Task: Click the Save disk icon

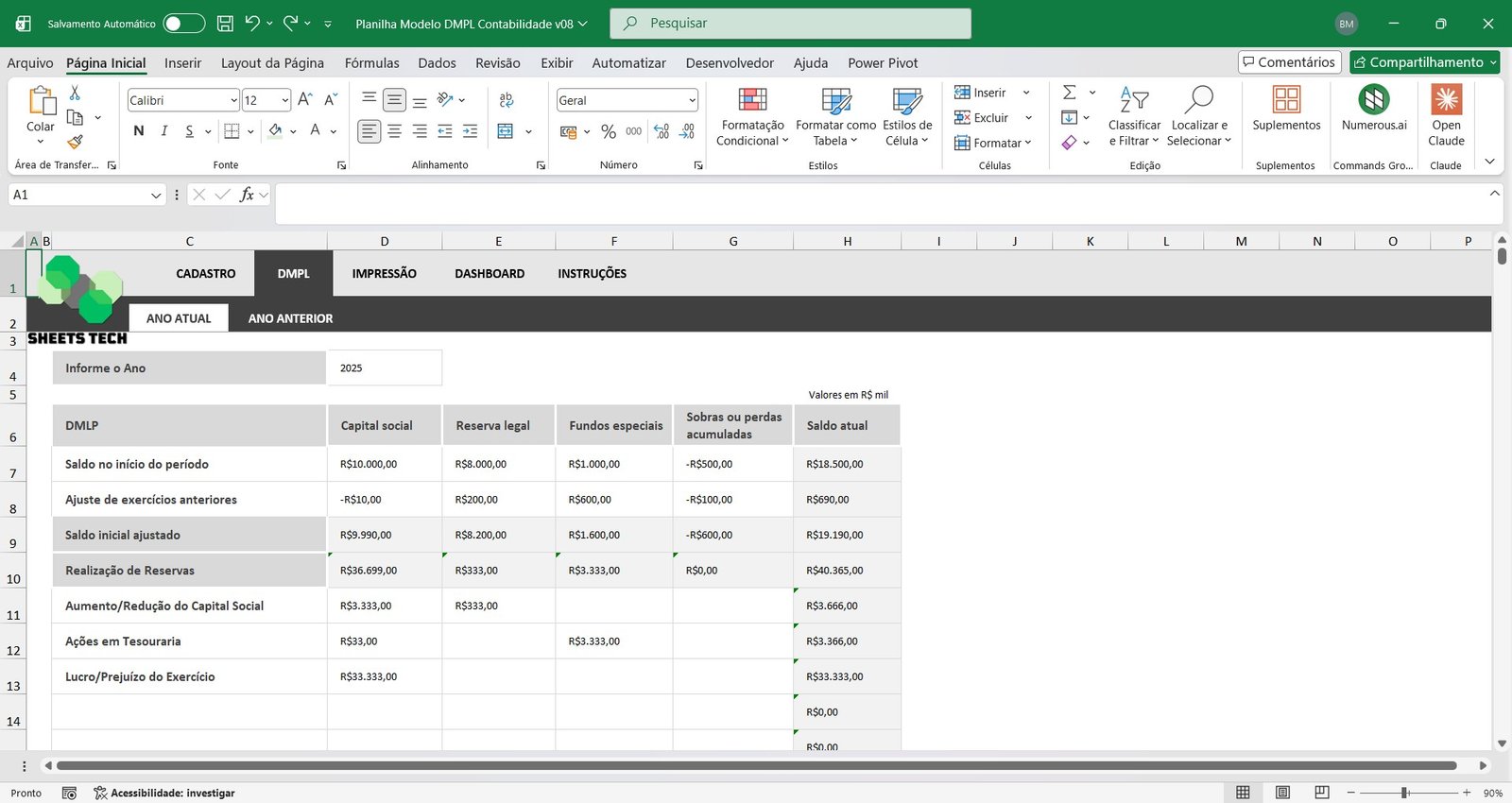Action: 225,24
